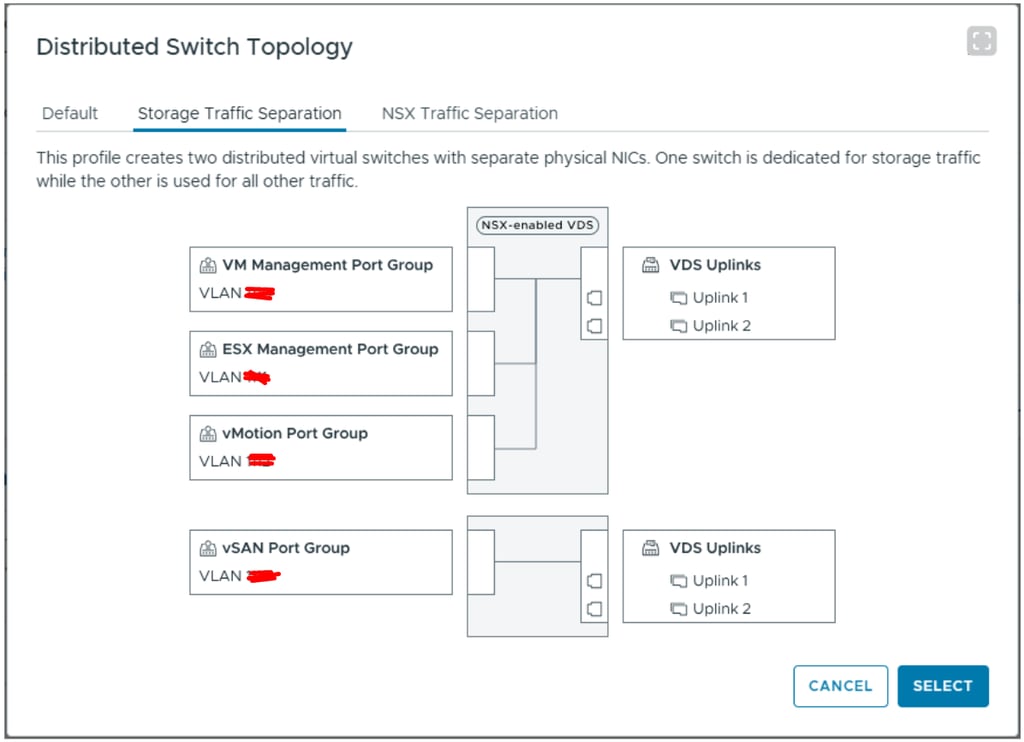Click the top VDS Uplinks switch icon
The height and width of the screenshot is (742, 1024).
(x=651, y=266)
